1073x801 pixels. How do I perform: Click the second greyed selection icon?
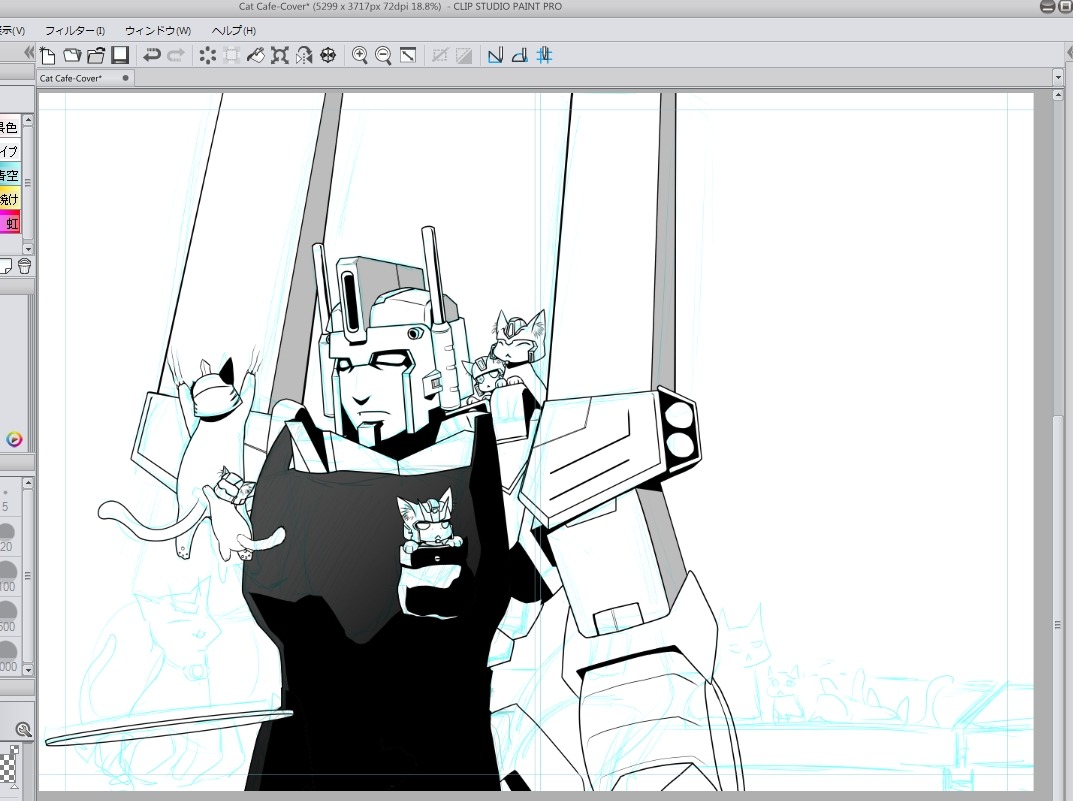coord(463,55)
